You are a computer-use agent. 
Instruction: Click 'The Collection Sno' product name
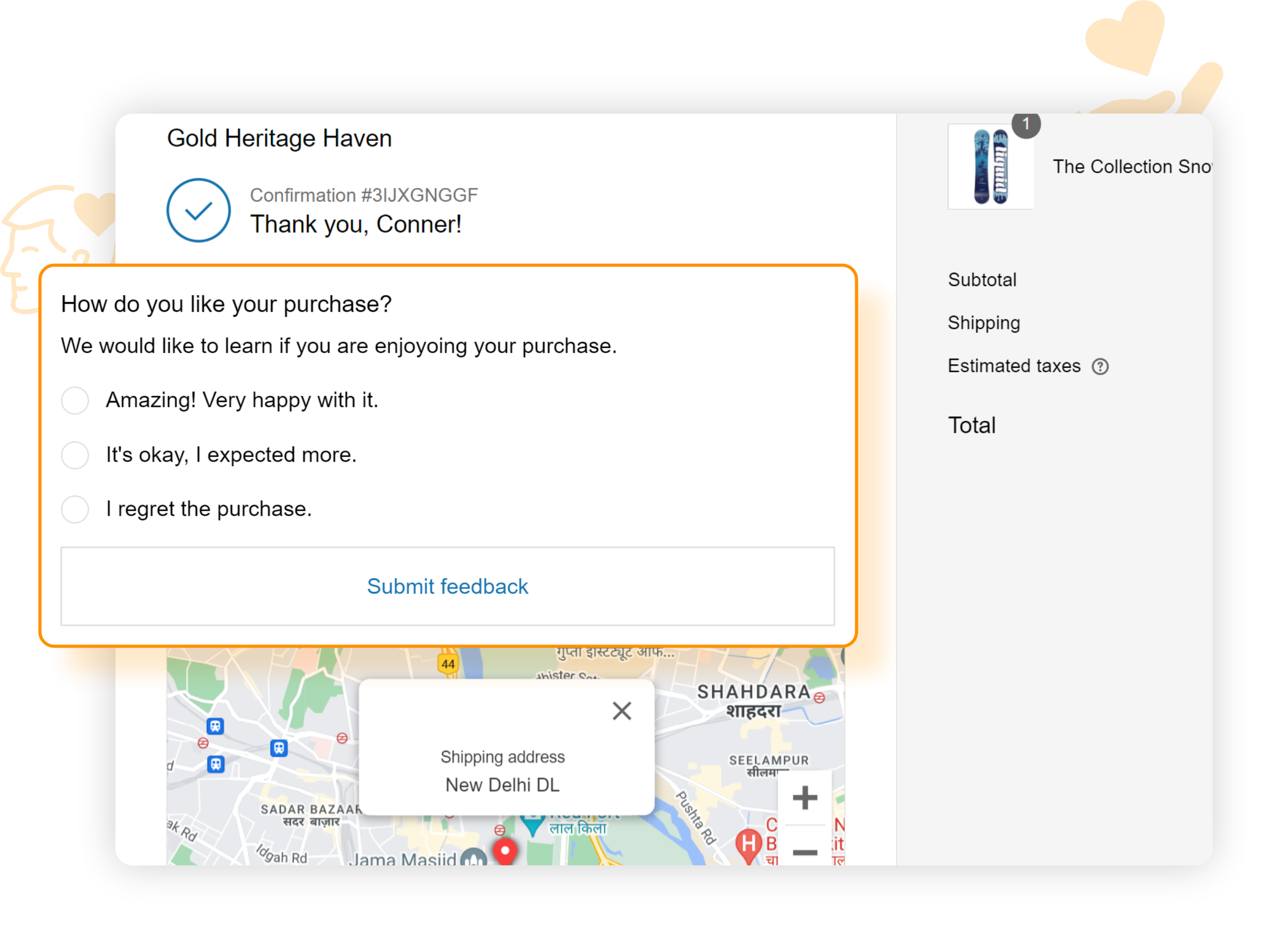pos(1132,166)
